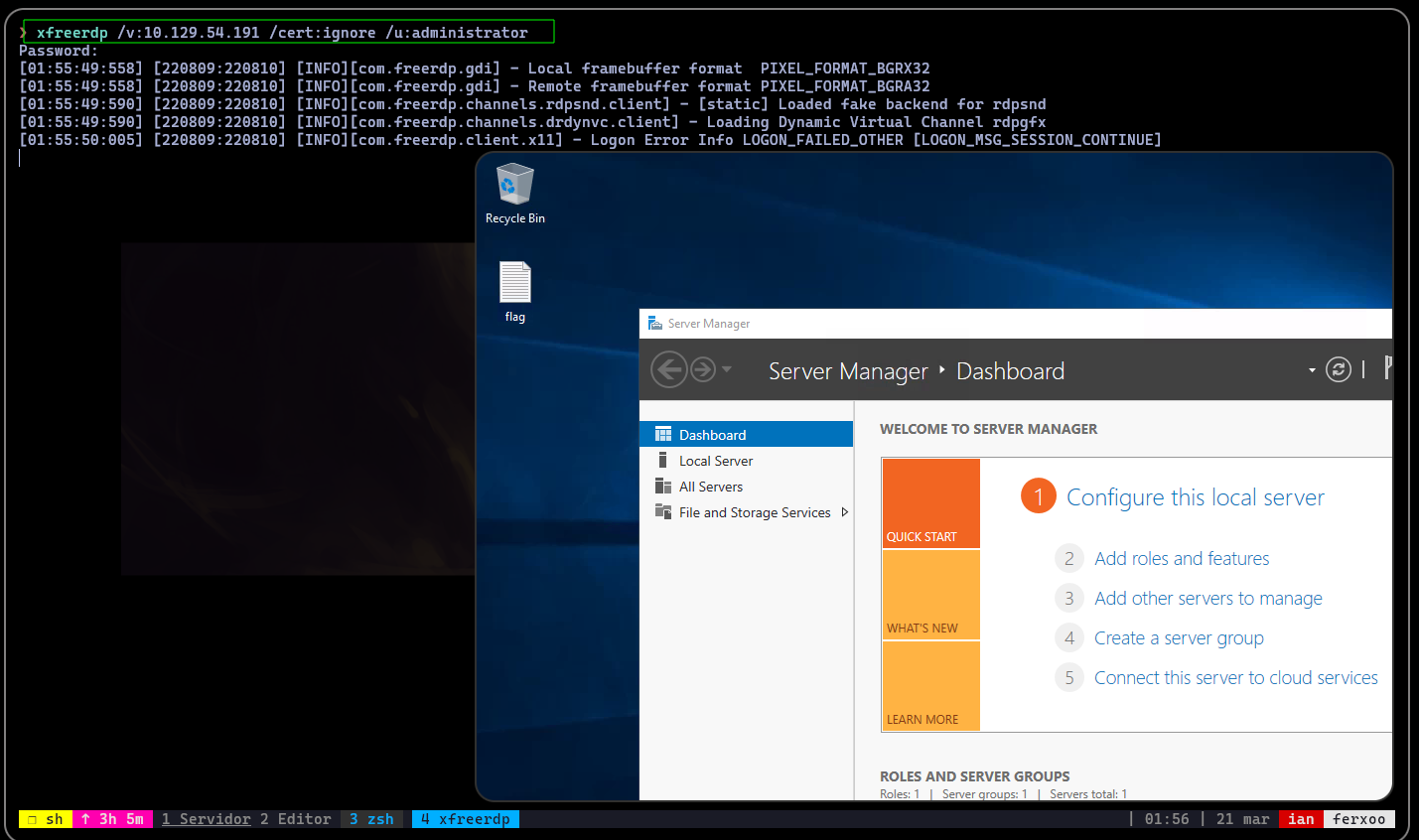Screen dimensions: 1419x840
Task: Click the Server Manager back arrow
Action: [668, 370]
